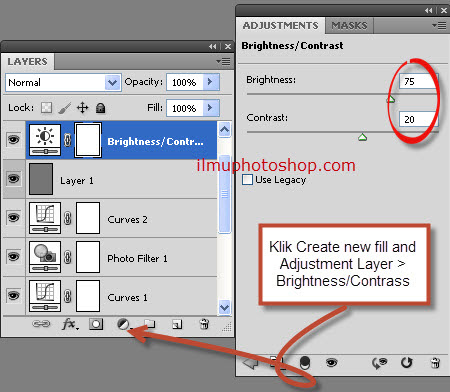
Task: Expand the Opacity slider arrow
Action: pyautogui.click(x=210, y=82)
